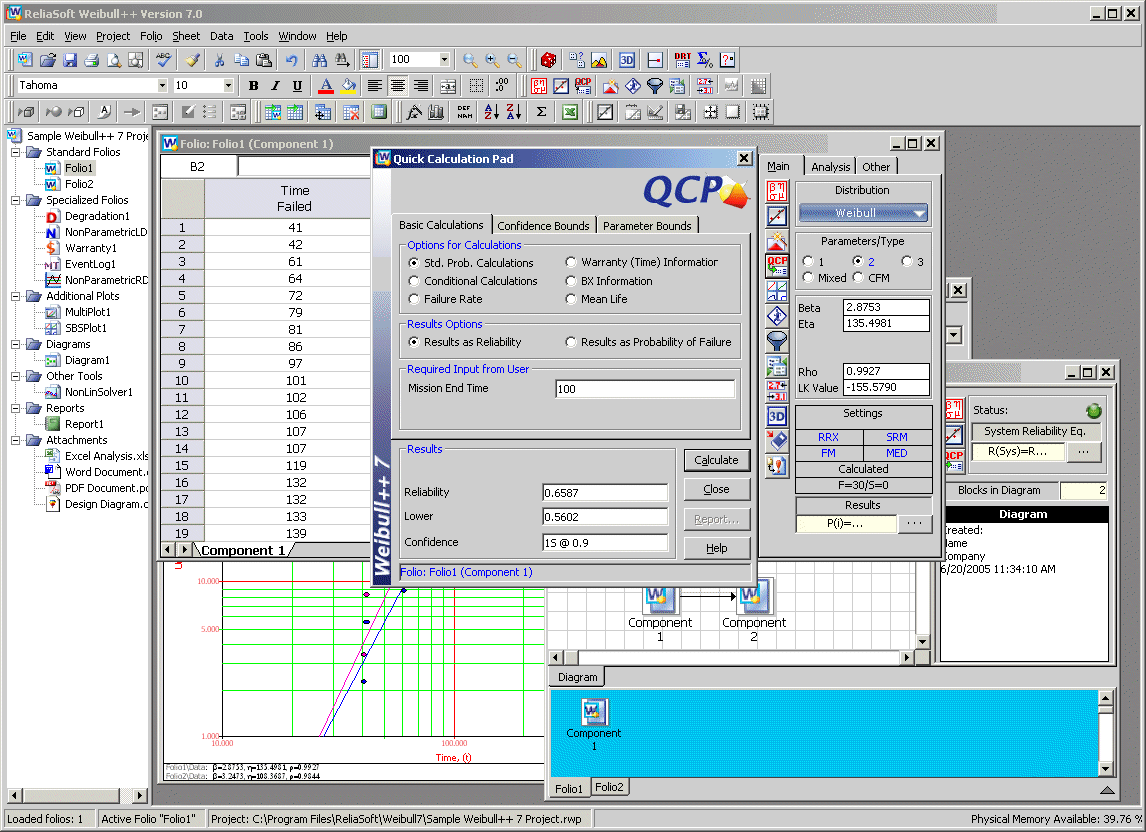The image size is (1146, 832).
Task: Click the MED settings link
Action: [x=897, y=453]
